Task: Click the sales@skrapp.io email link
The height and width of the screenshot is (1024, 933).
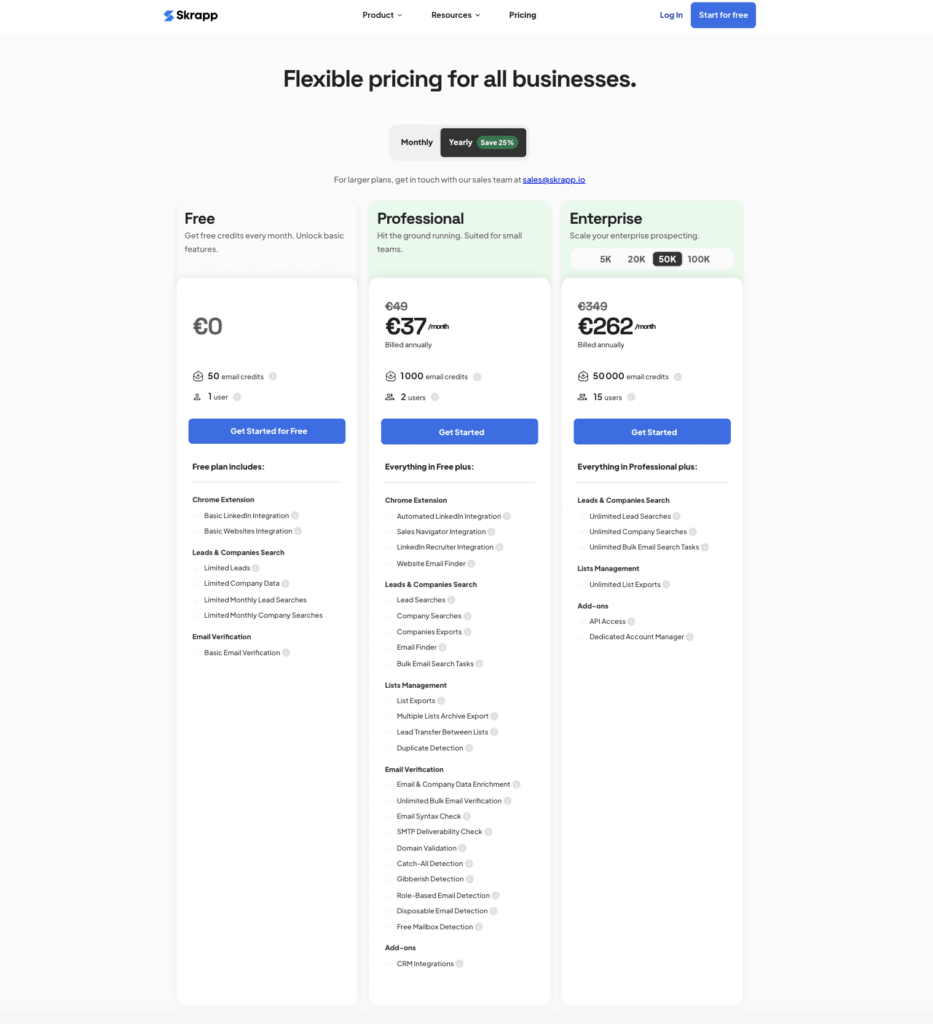Action: pos(554,180)
